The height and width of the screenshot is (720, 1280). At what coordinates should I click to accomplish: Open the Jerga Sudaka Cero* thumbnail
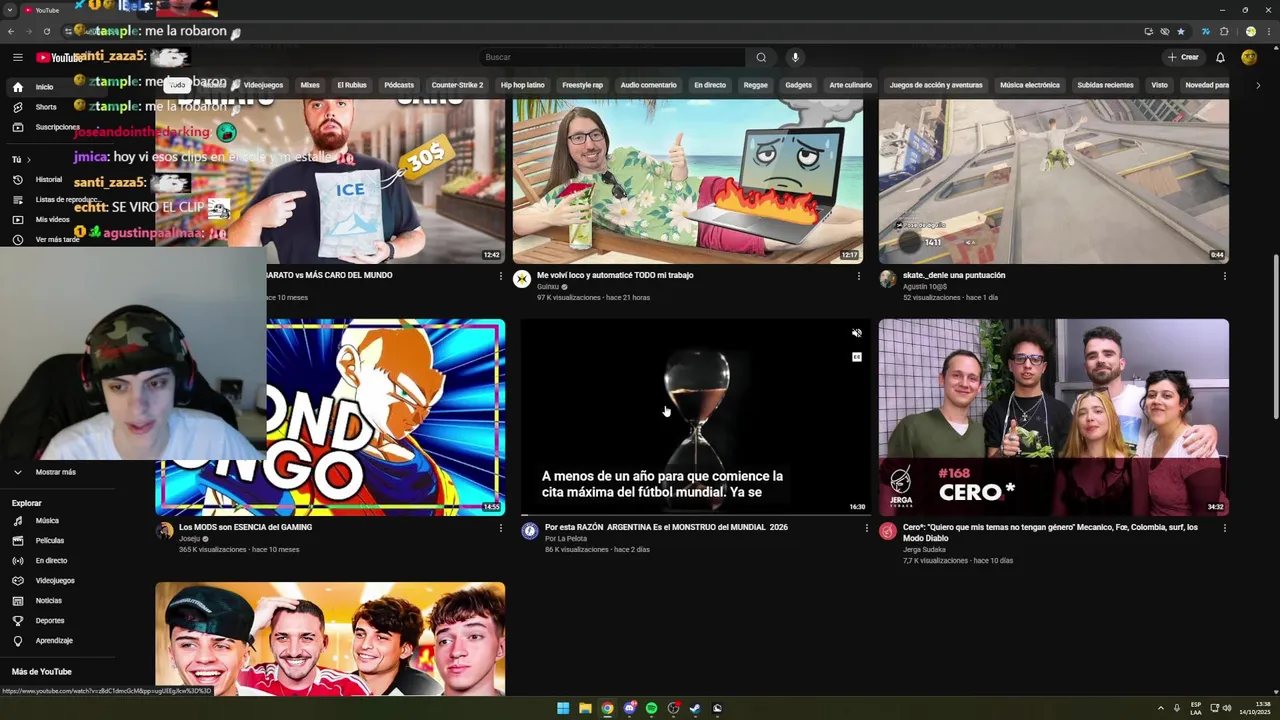1054,417
